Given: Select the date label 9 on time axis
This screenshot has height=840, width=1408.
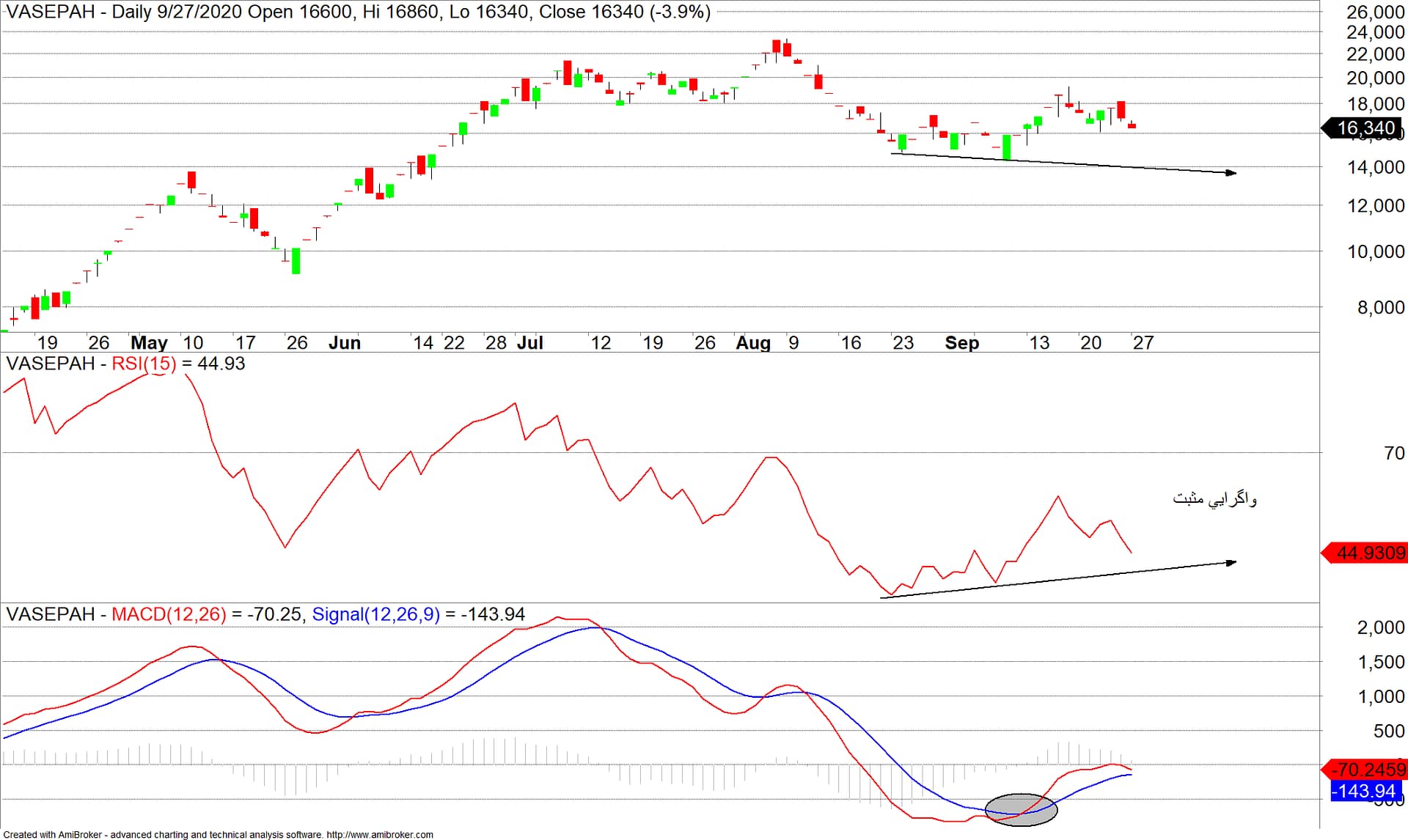Looking at the screenshot, I should click(x=793, y=343).
